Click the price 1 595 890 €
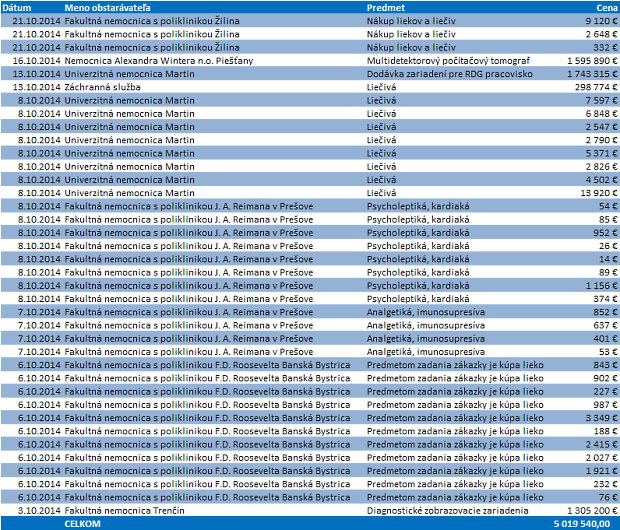Image resolution: width=620 pixels, height=530 pixels. [x=592, y=61]
